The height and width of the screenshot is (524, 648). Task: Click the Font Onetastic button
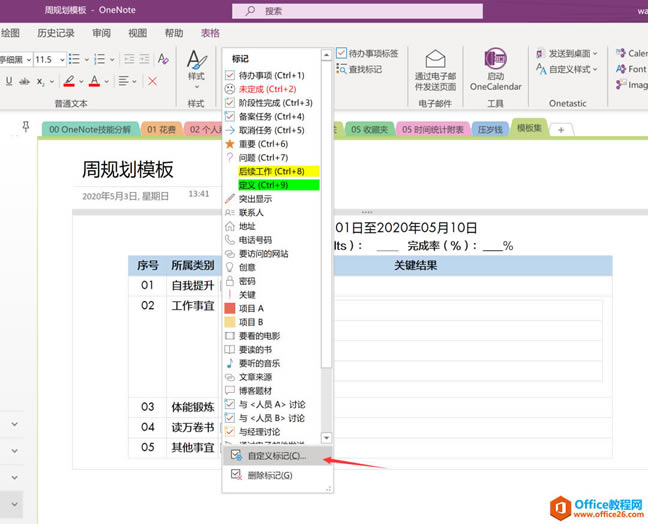(x=631, y=69)
